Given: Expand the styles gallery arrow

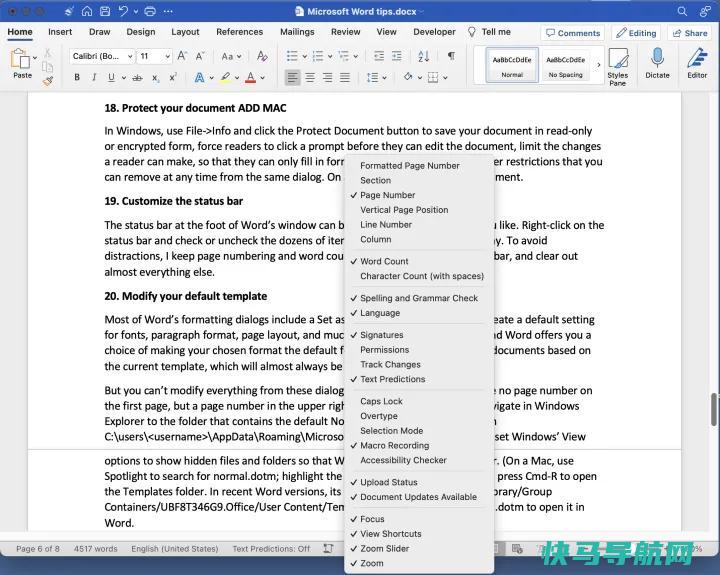Looking at the screenshot, I should click(x=598, y=65).
